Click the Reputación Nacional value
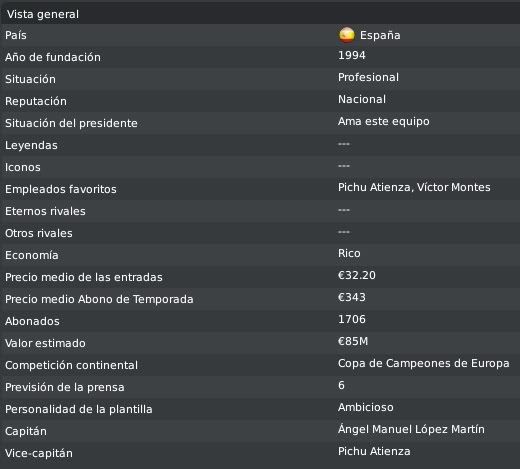 click(x=362, y=99)
